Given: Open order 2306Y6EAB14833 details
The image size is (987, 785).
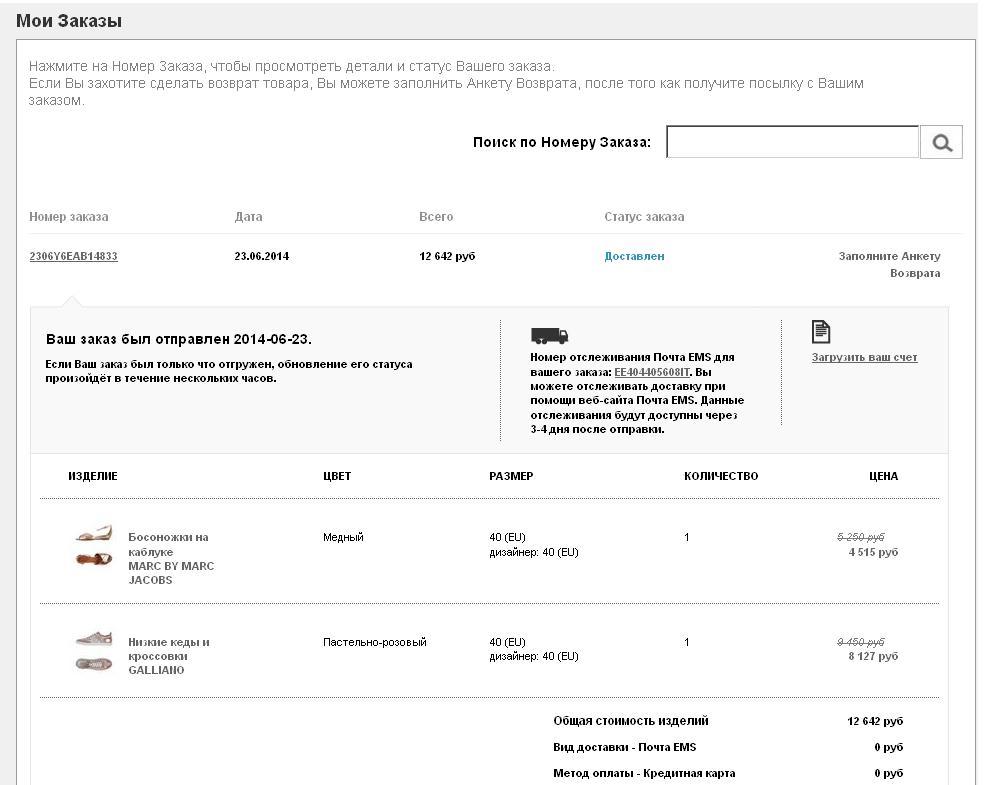Looking at the screenshot, I should (x=73, y=256).
